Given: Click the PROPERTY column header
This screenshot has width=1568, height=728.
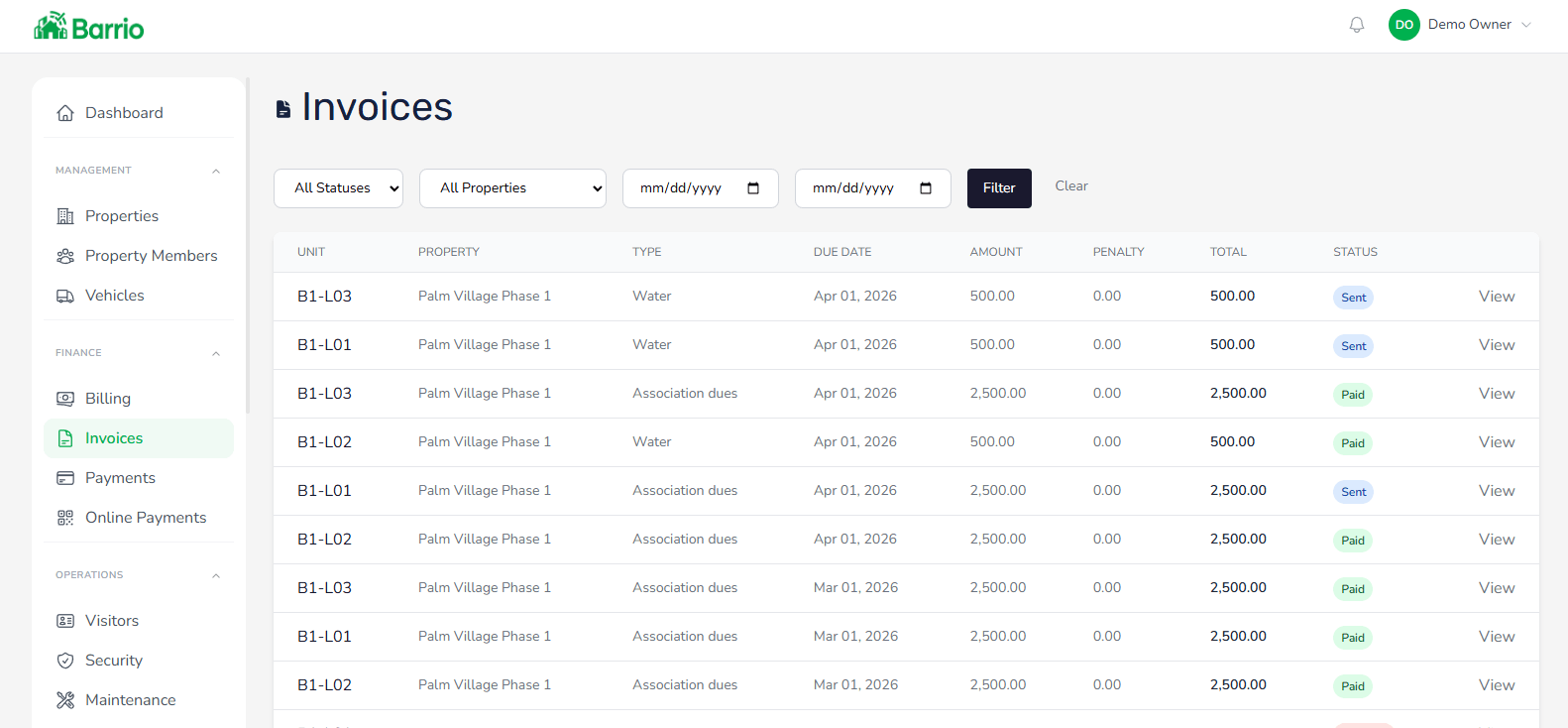Looking at the screenshot, I should pos(449,252).
